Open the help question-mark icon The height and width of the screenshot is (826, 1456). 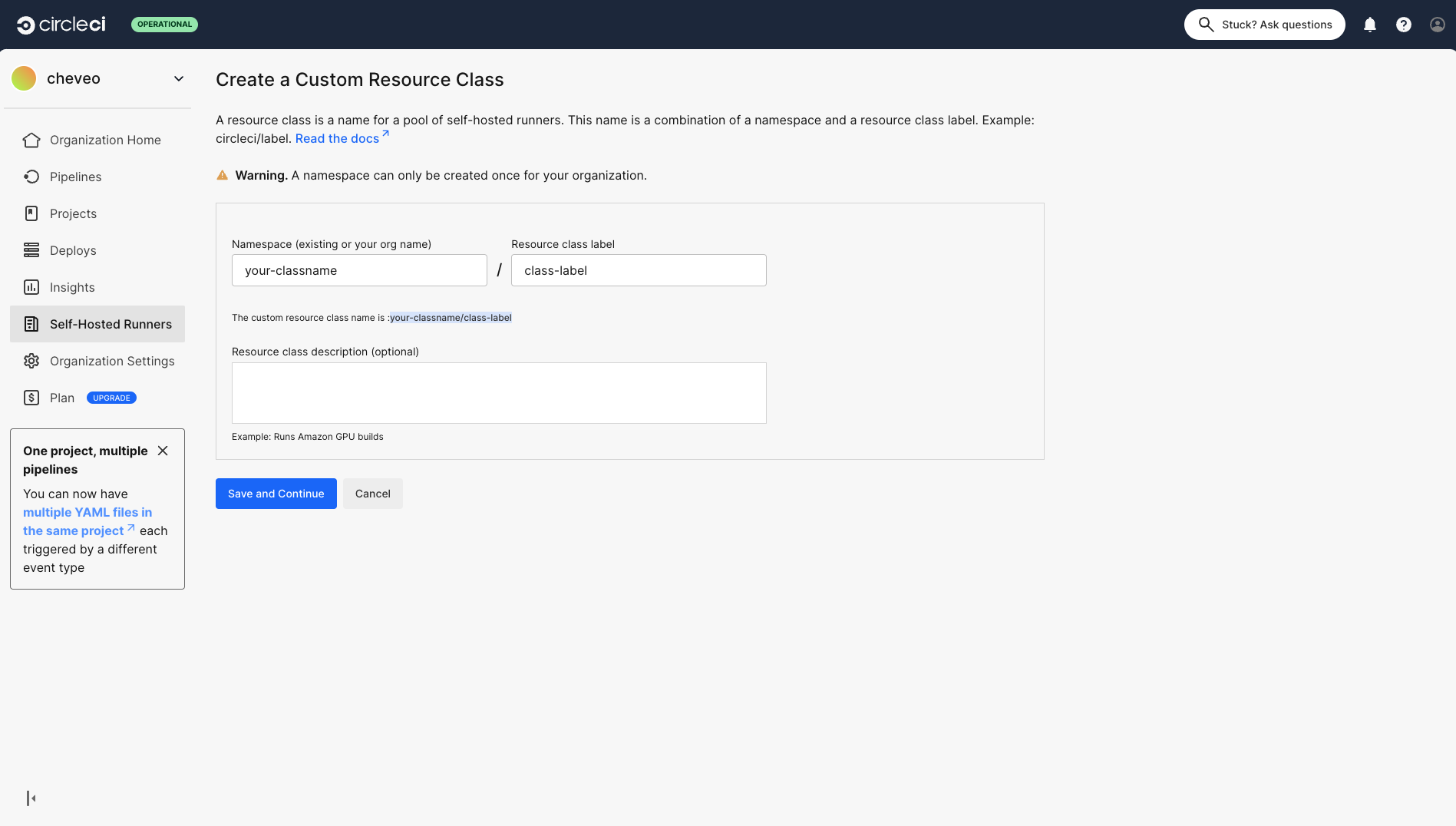tap(1403, 24)
